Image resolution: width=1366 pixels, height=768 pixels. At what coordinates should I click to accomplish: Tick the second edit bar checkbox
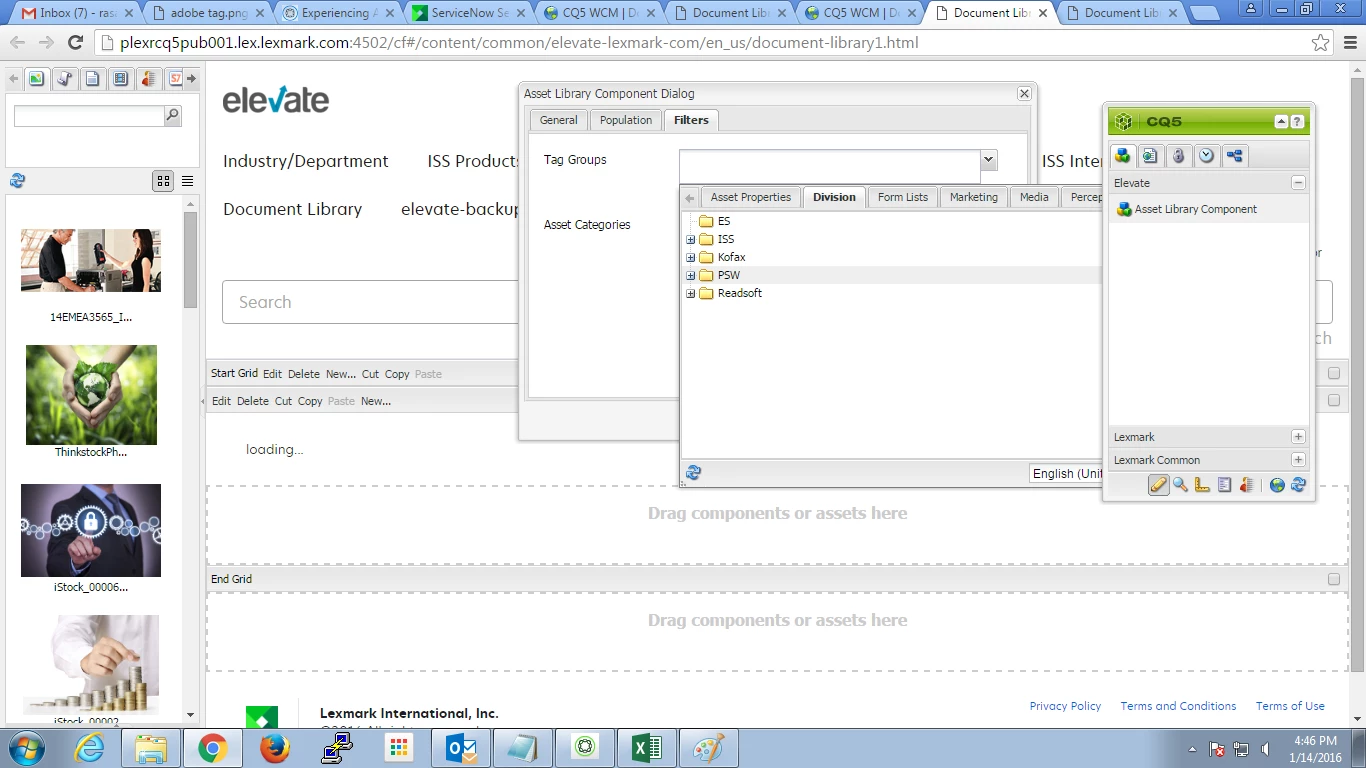(x=1334, y=400)
